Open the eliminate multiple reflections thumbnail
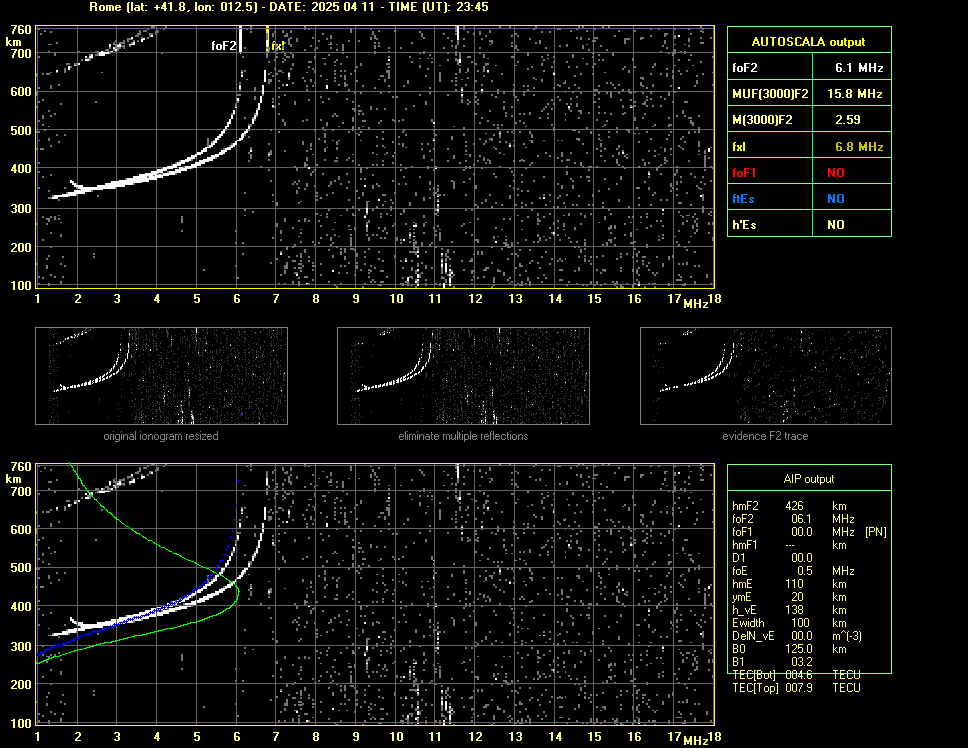The image size is (968, 748). click(x=463, y=376)
